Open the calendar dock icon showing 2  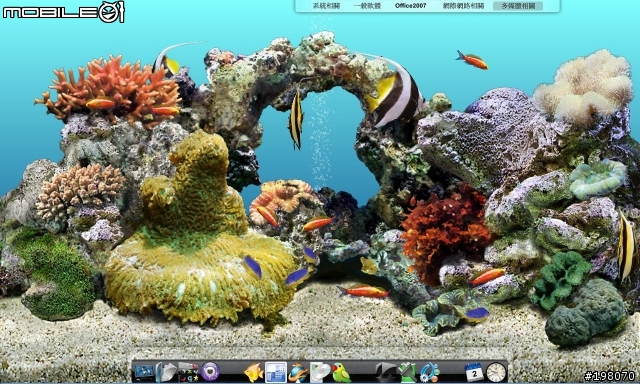click(474, 372)
